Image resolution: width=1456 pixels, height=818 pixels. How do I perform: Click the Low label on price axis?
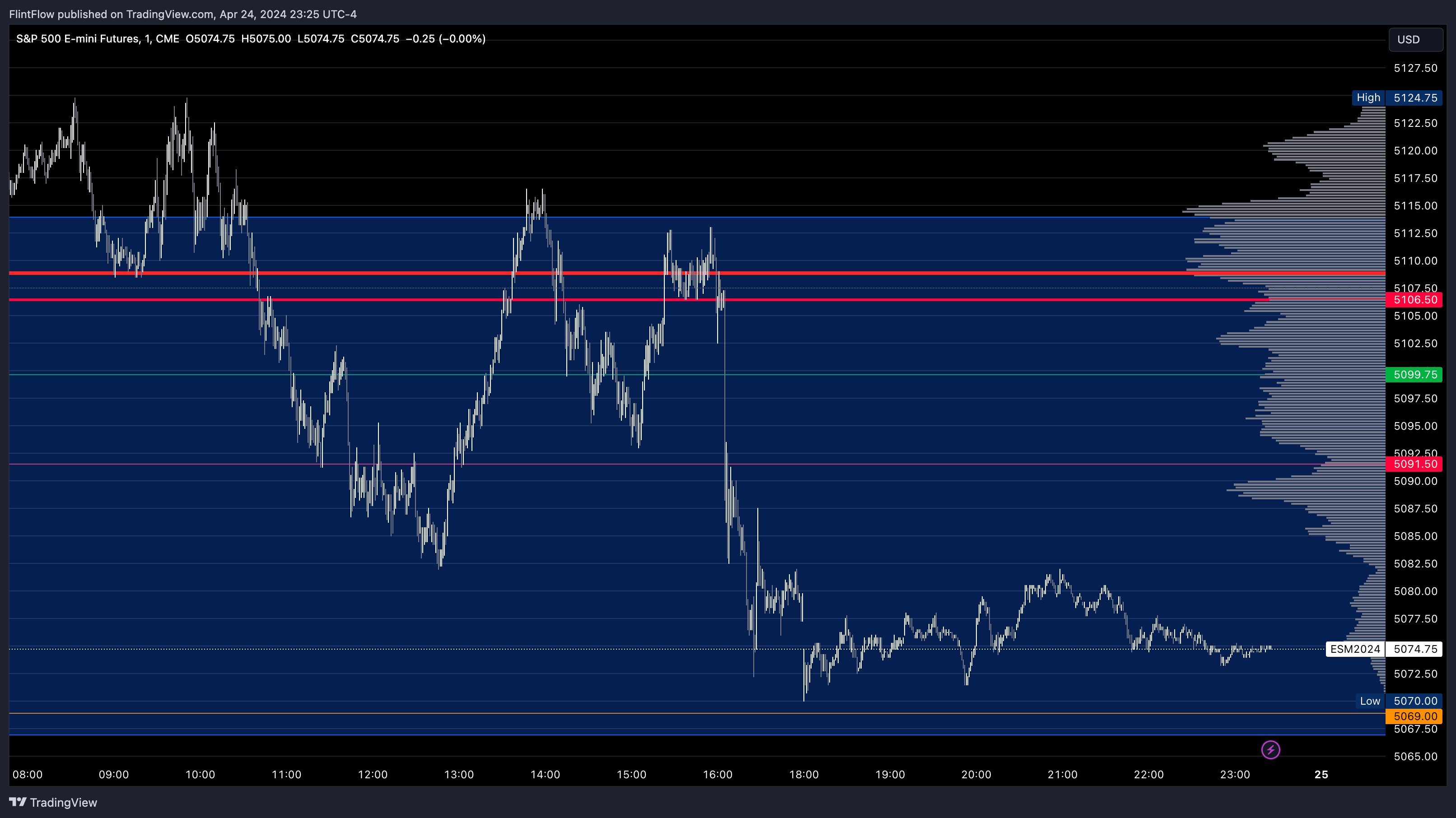[x=1370, y=701]
